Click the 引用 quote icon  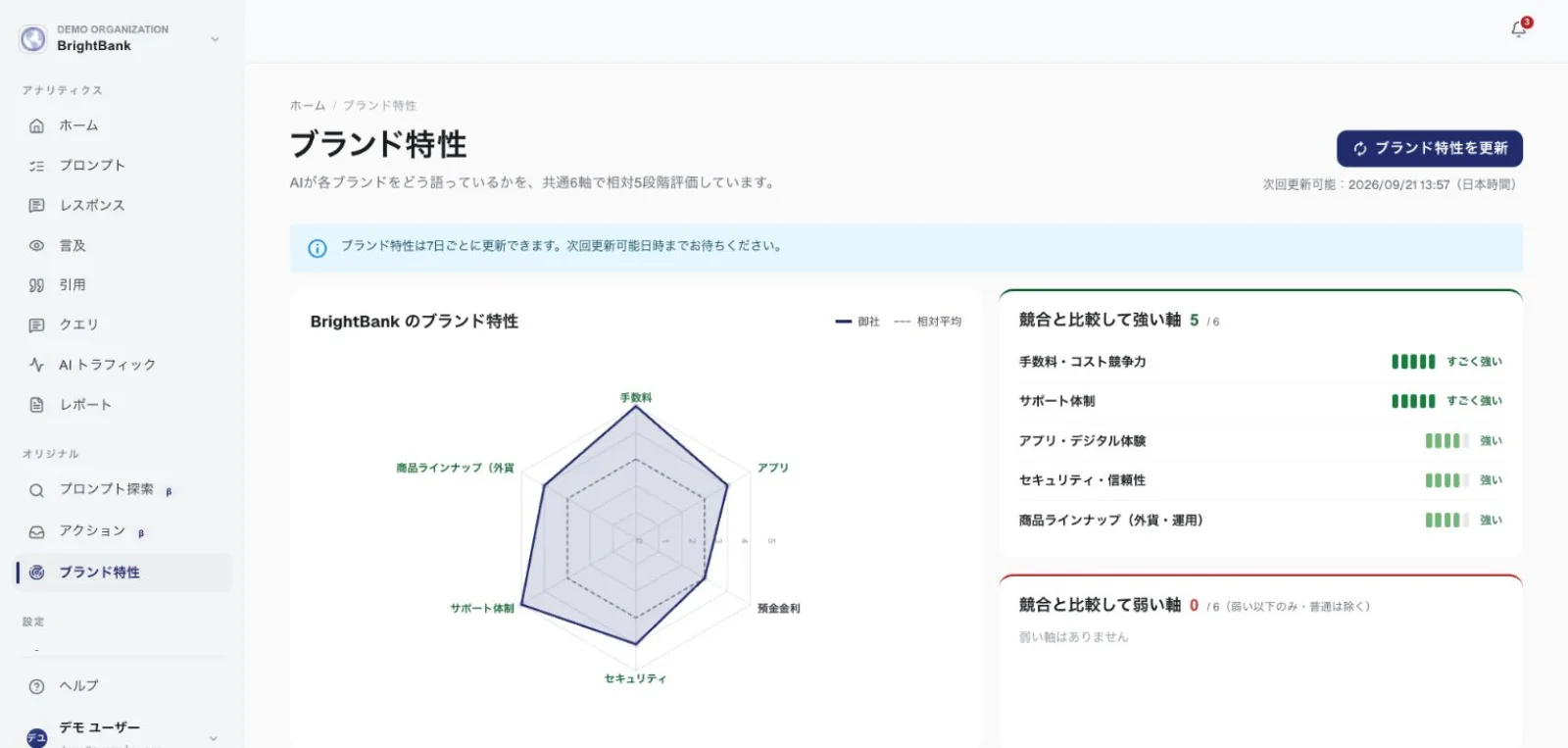[36, 285]
